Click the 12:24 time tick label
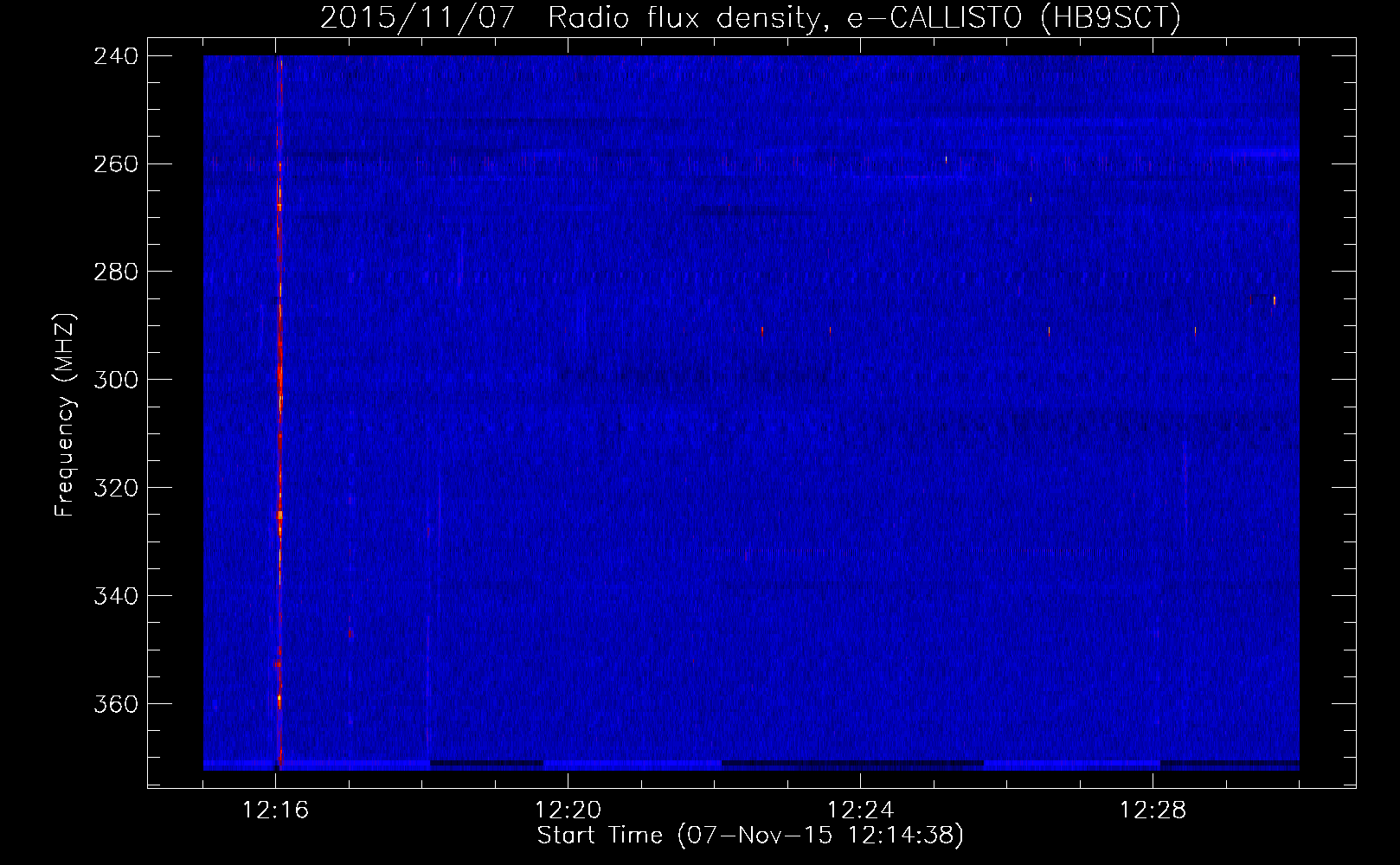1400x865 pixels. (x=861, y=811)
